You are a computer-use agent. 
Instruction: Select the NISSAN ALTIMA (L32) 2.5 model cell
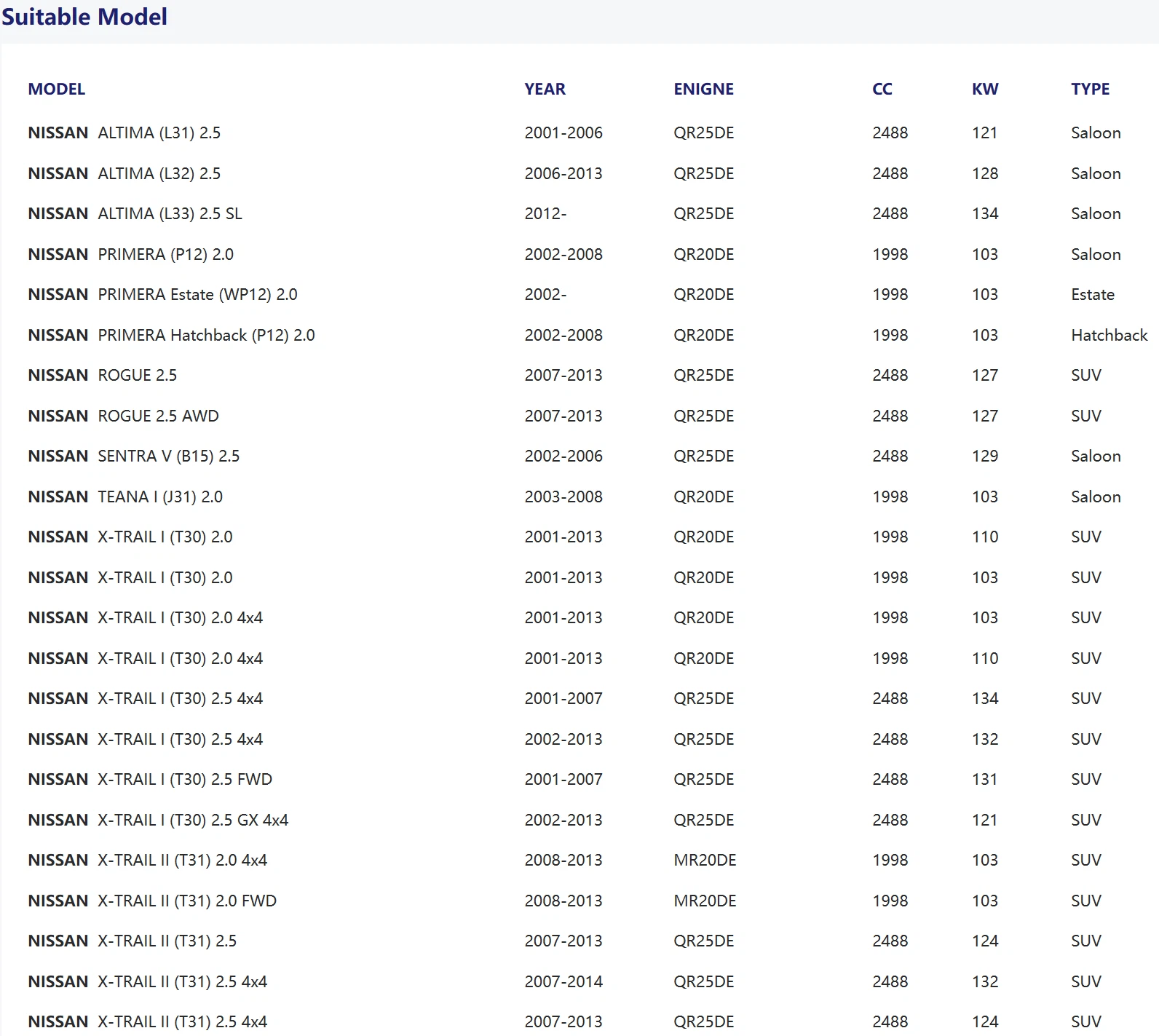tap(124, 173)
